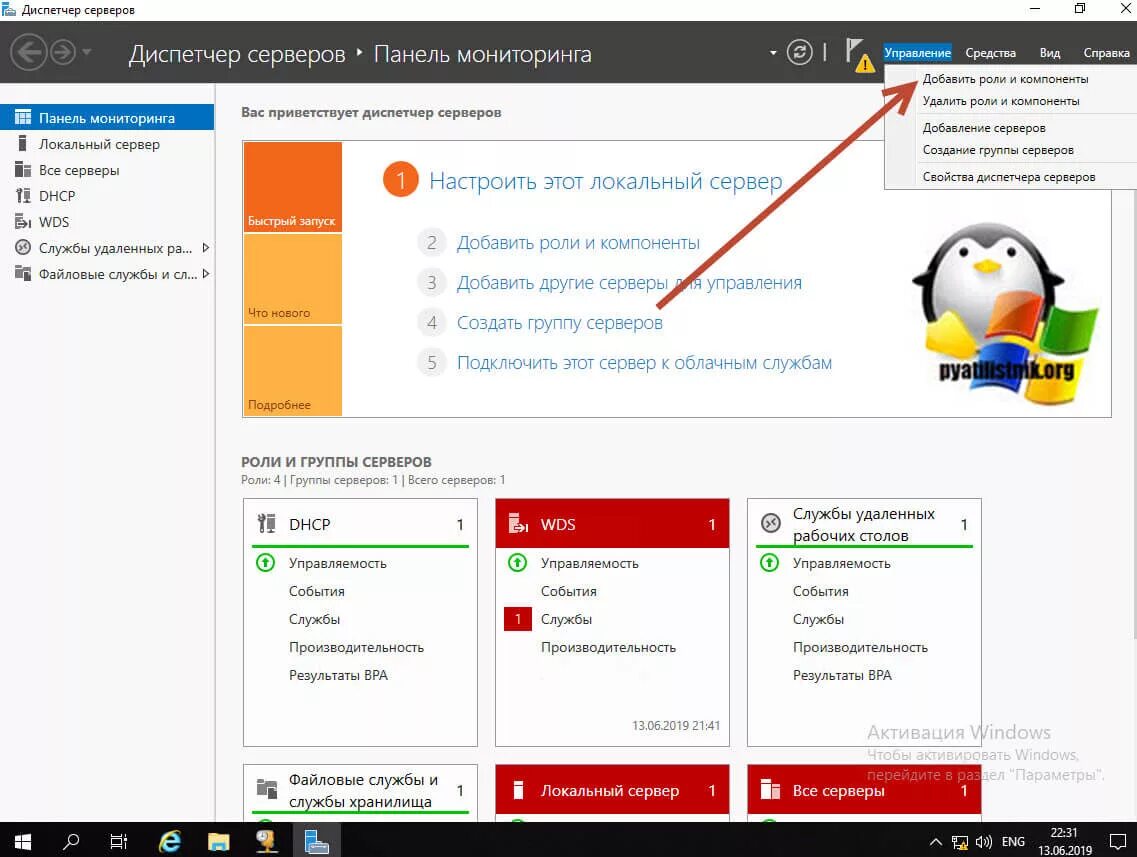Click the refresh icon in header
The image size is (1137, 857).
pos(799,52)
